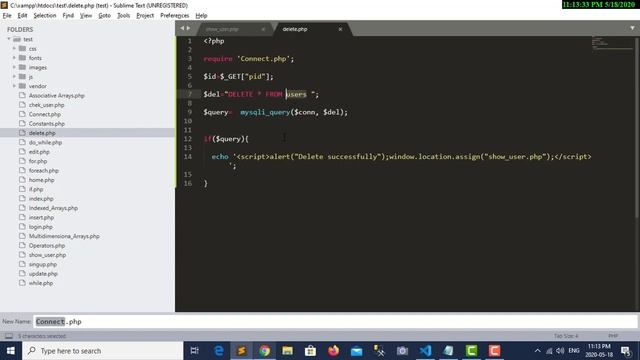
Task: Open singup.php in sidebar
Action: tap(42, 264)
